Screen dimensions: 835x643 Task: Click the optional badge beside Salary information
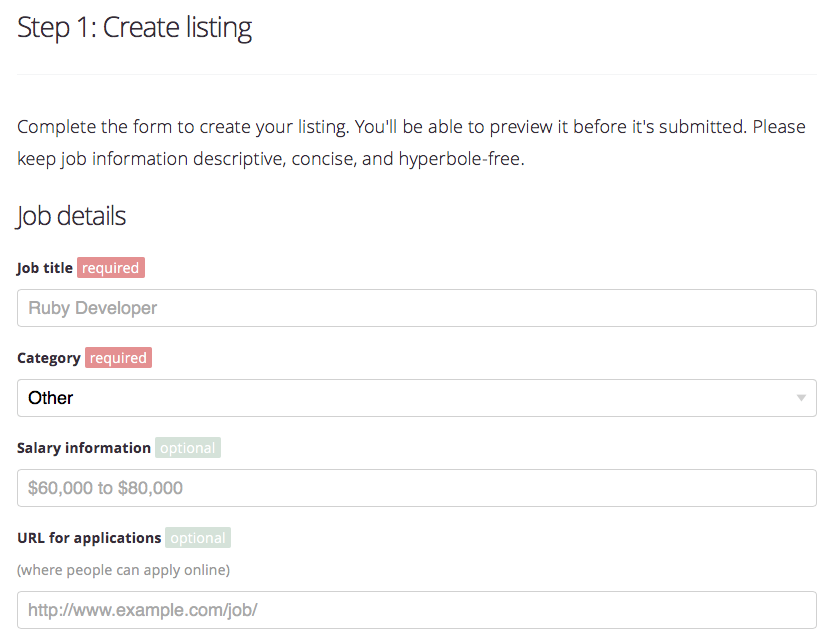(x=188, y=448)
